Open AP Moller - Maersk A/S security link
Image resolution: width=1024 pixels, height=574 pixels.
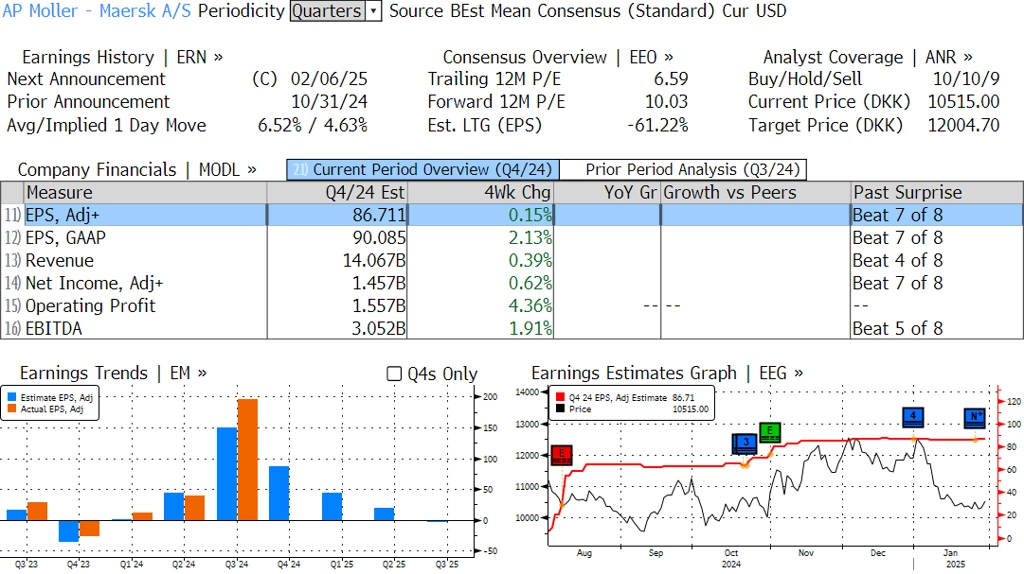pyautogui.click(x=97, y=11)
